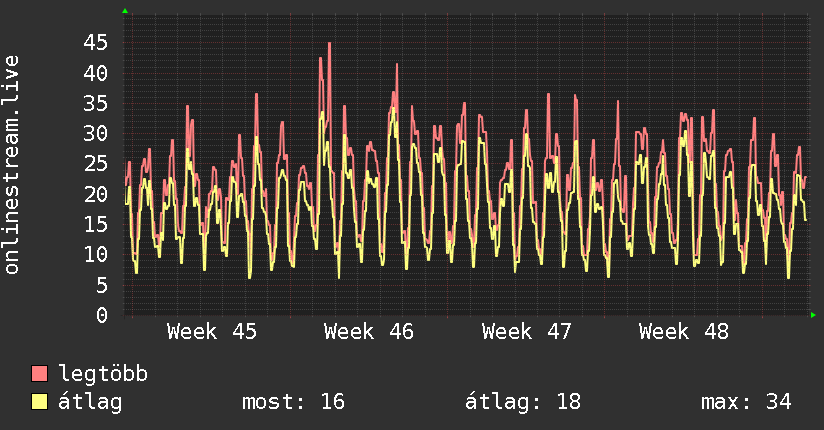
Task: Click the 40 tick label on y-axis
Action: click(95, 73)
